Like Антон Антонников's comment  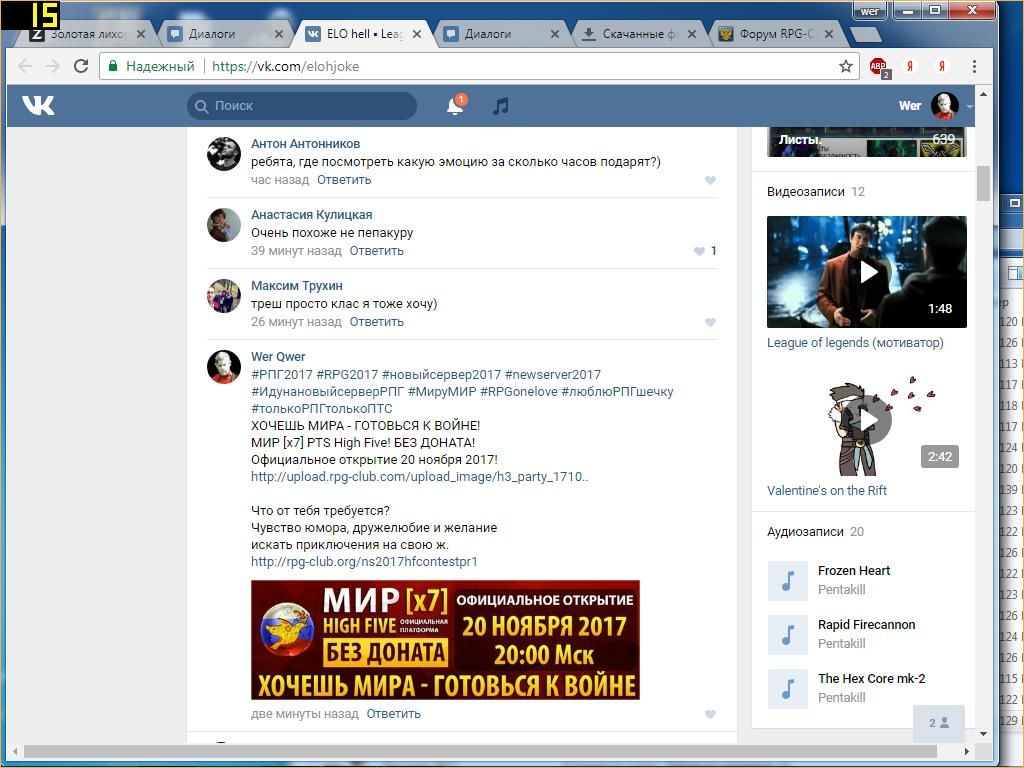pyautogui.click(x=710, y=181)
